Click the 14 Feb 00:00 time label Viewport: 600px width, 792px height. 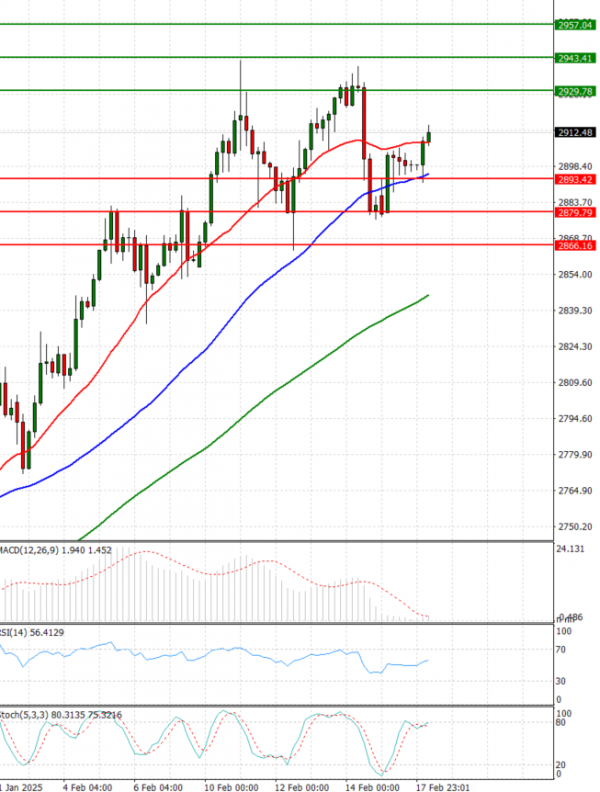[372, 787]
